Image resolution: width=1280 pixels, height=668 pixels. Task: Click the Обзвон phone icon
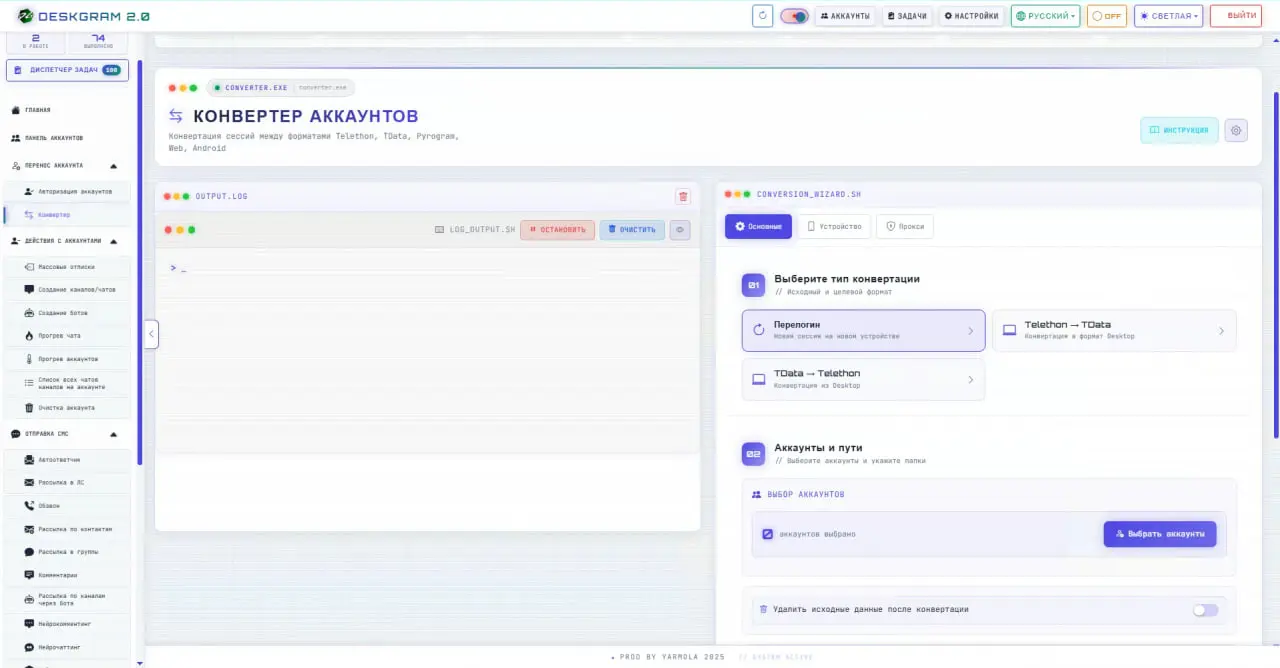click(x=29, y=506)
